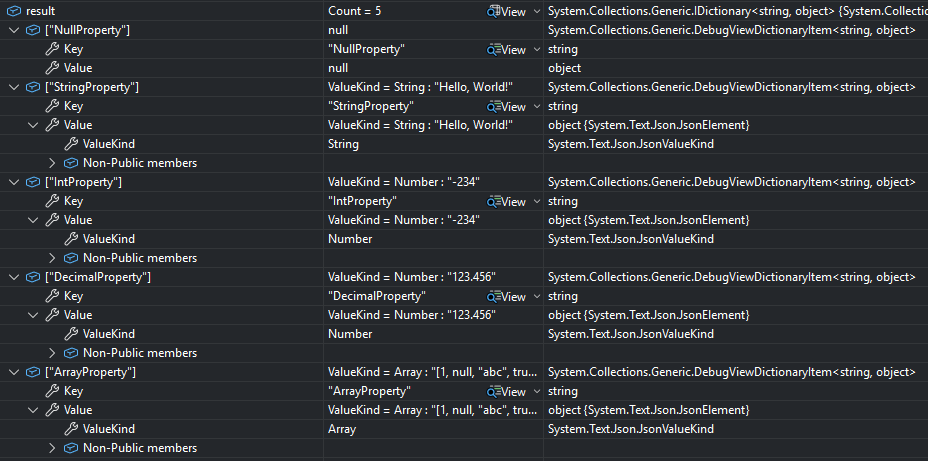The height and width of the screenshot is (461, 928).
Task: Collapse Value node under IntProperty
Action: click(x=33, y=220)
